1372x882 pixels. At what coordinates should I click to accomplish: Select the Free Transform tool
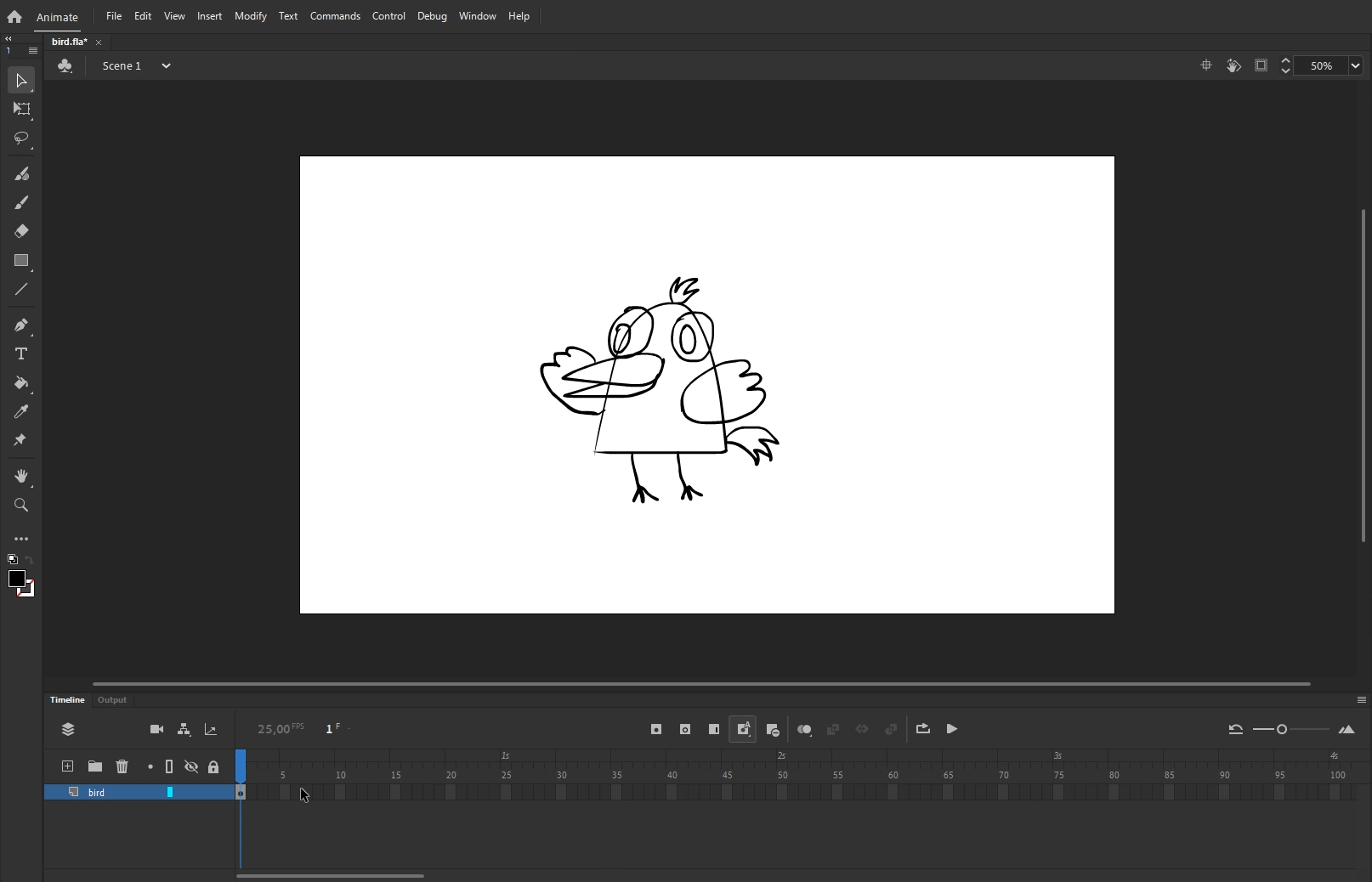tap(21, 109)
